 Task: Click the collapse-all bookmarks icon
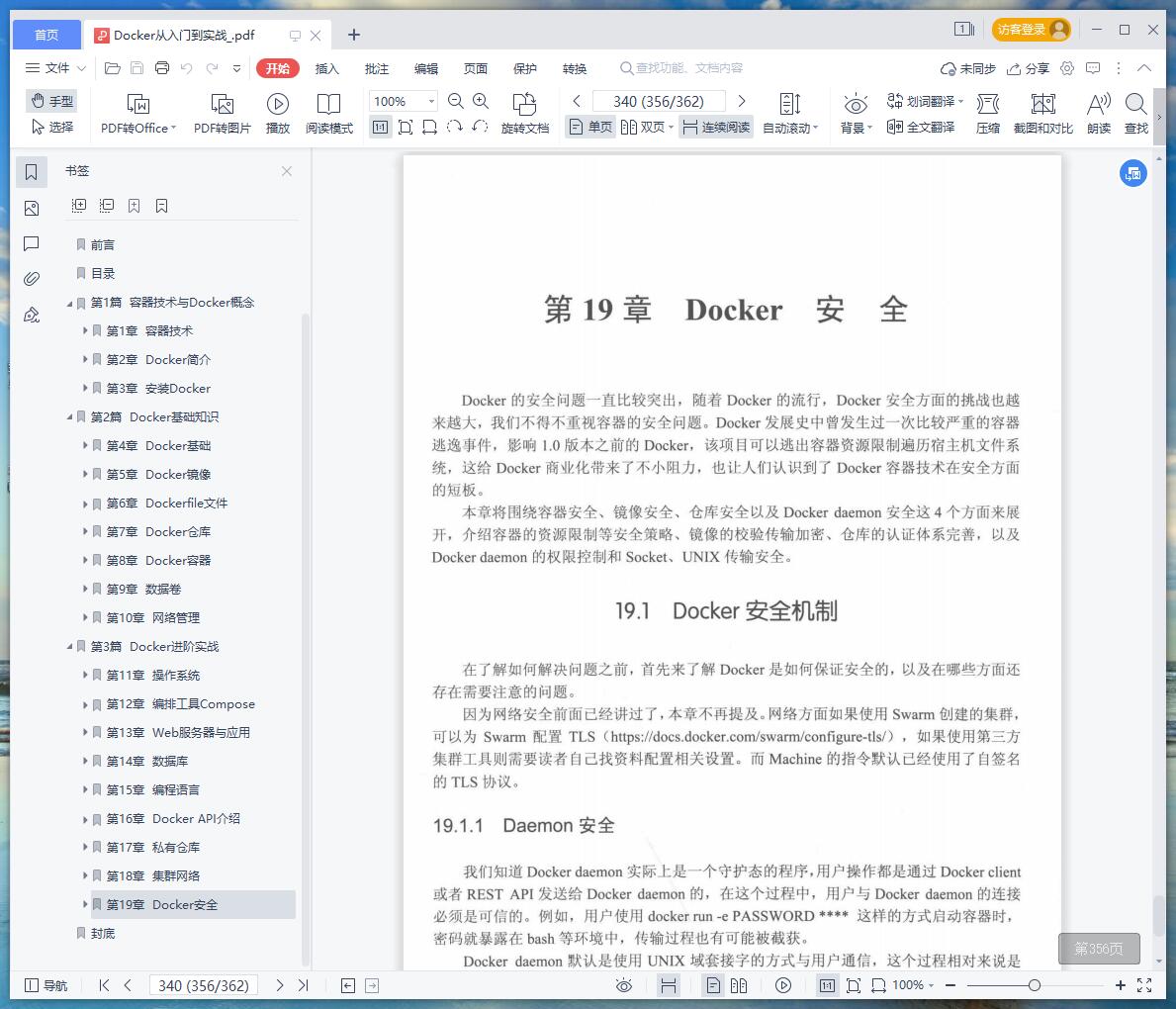(107, 206)
